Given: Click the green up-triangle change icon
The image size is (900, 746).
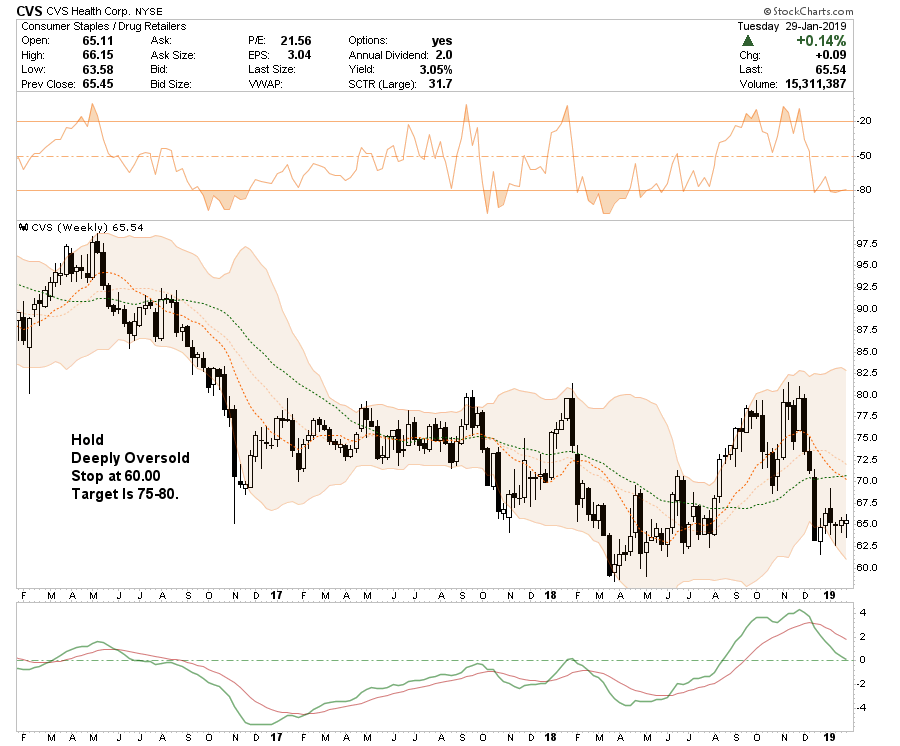Looking at the screenshot, I should [747, 41].
